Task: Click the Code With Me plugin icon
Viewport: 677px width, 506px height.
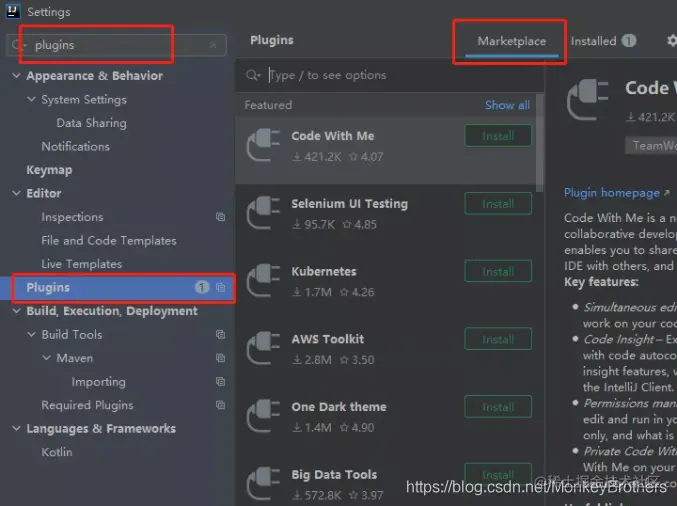Action: [263, 145]
